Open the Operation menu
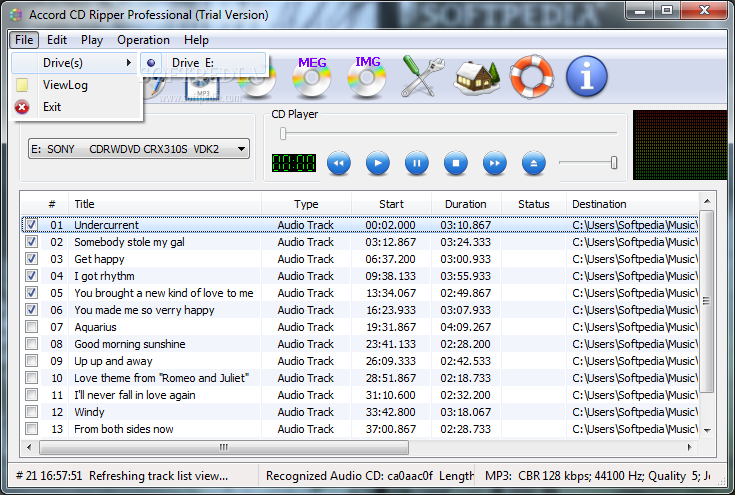This screenshot has width=735, height=495. point(143,40)
